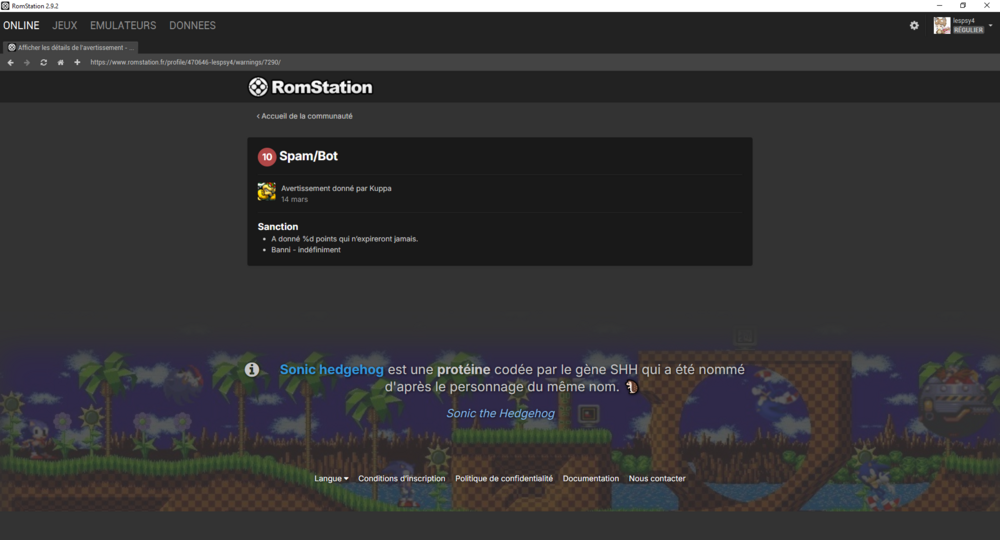Viewport: 1000px width, 540px height.
Task: Click the browser back arrow
Action: tap(10, 62)
